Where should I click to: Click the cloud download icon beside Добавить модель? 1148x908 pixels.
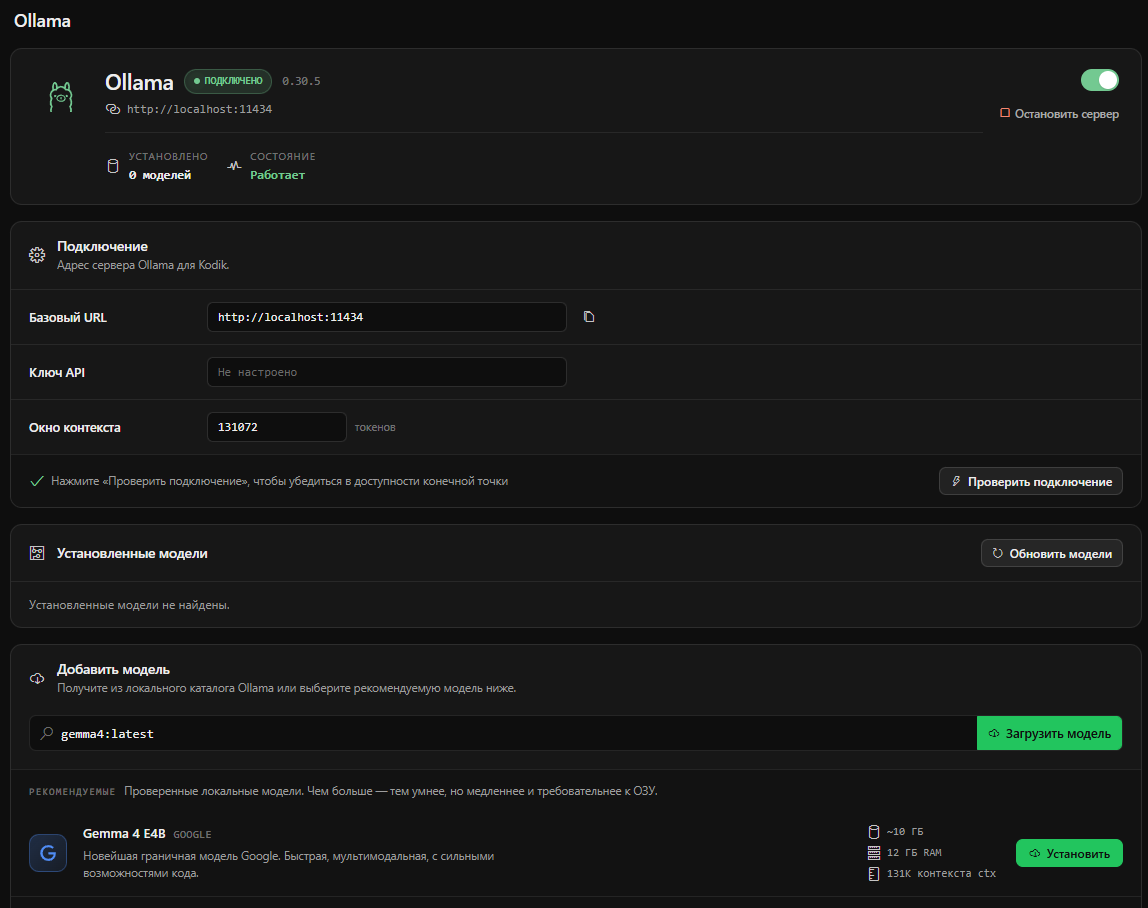[x=37, y=678]
